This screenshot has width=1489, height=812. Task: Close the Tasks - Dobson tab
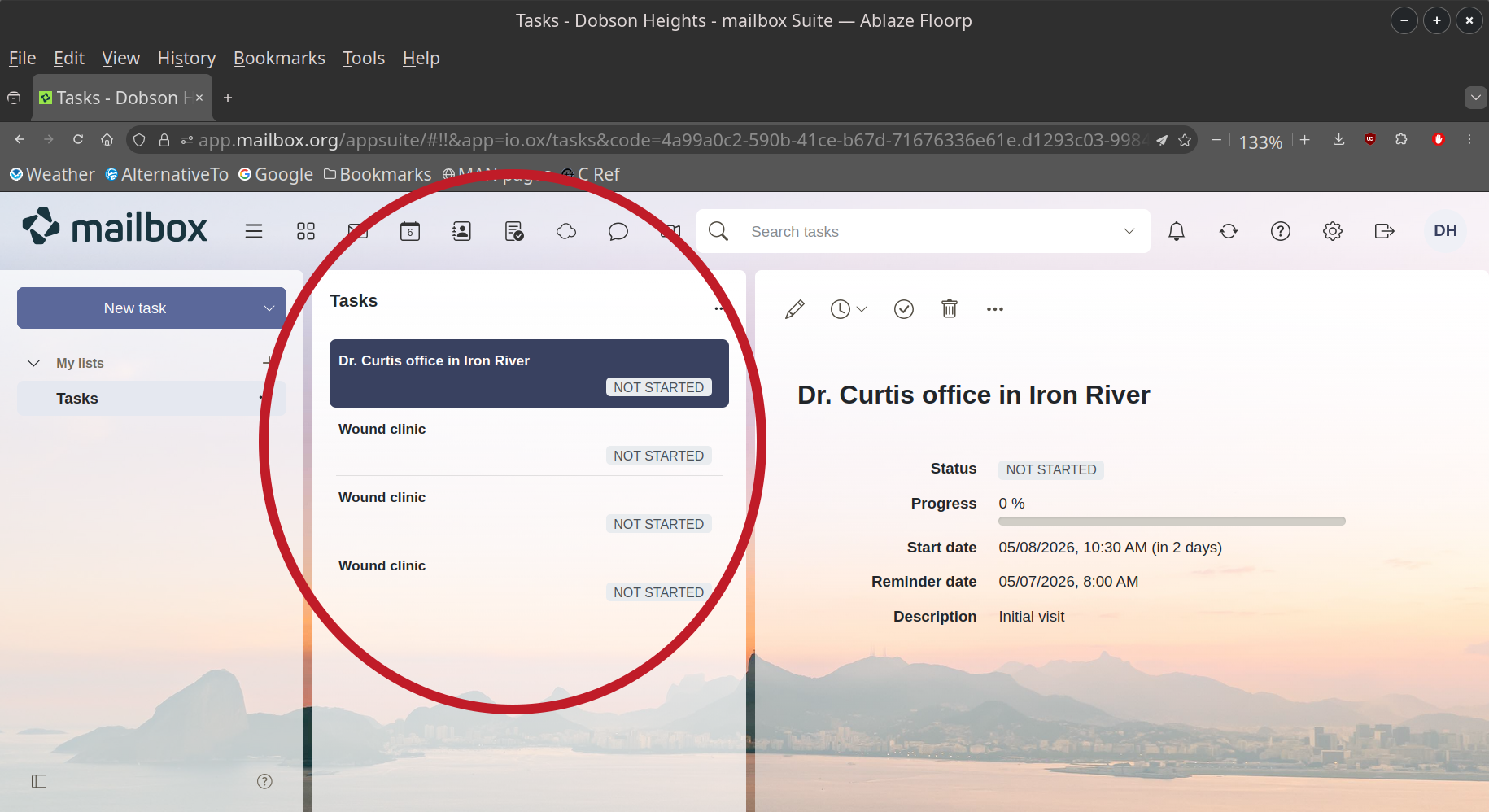tap(199, 98)
